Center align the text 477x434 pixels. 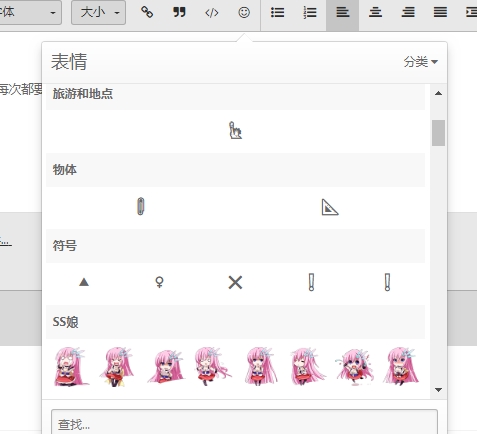coord(375,12)
